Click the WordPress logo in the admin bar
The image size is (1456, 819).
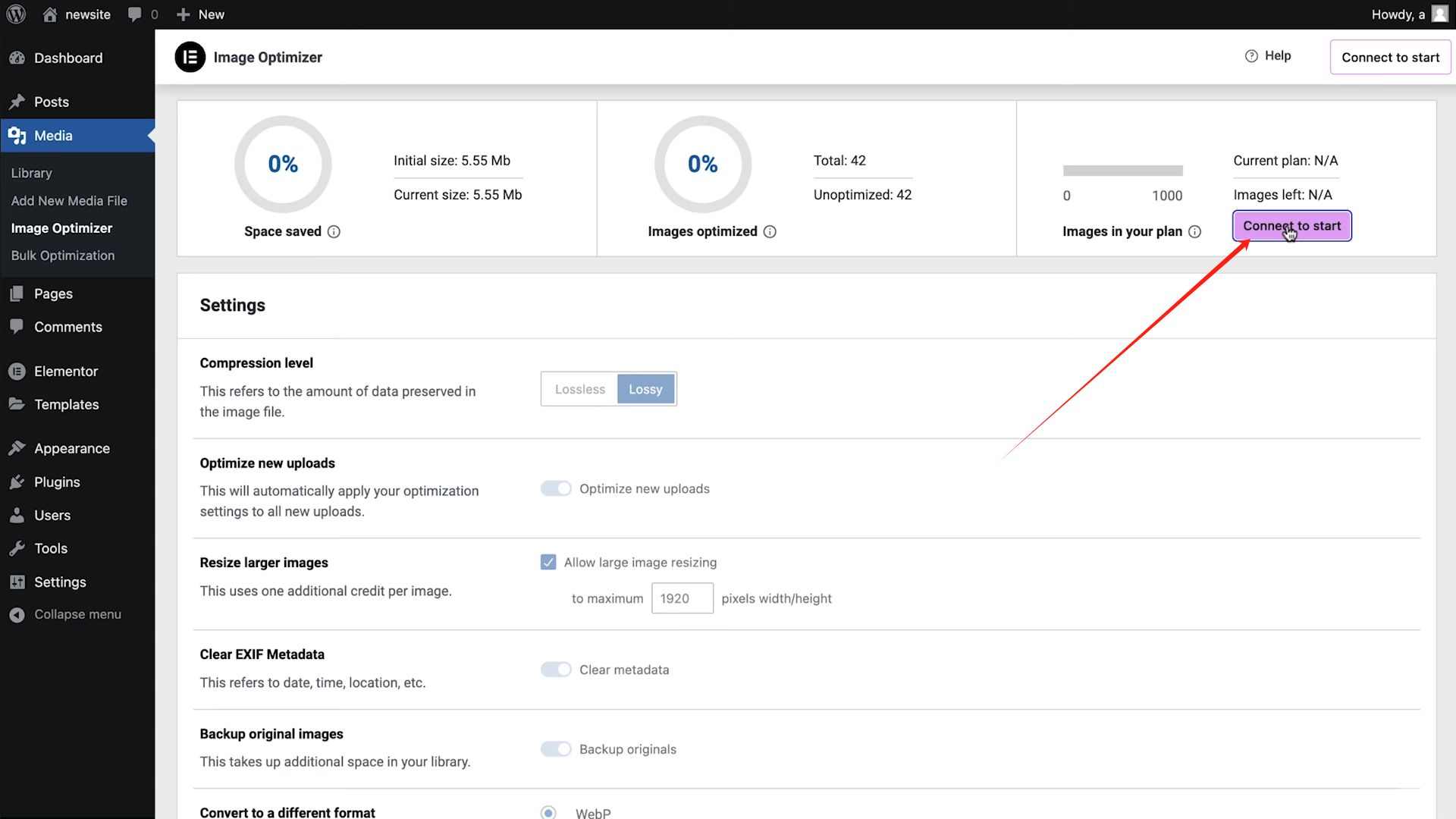(x=16, y=14)
